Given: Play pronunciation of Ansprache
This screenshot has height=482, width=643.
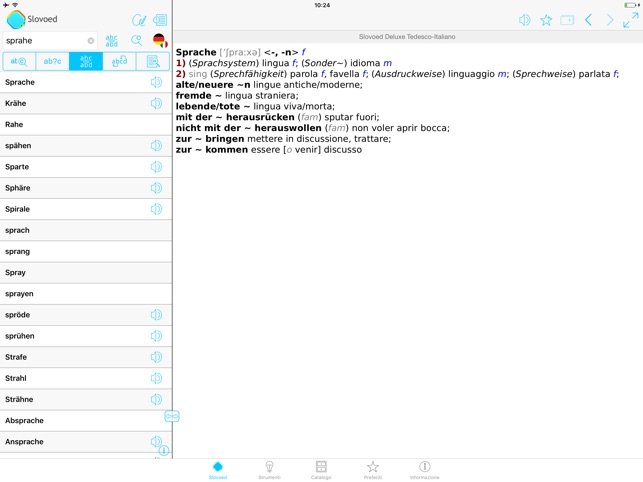Looking at the screenshot, I should pyautogui.click(x=155, y=441).
